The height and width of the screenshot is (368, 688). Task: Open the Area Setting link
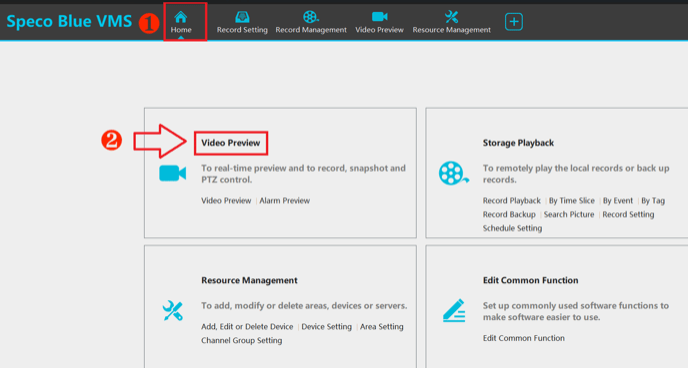click(x=382, y=327)
